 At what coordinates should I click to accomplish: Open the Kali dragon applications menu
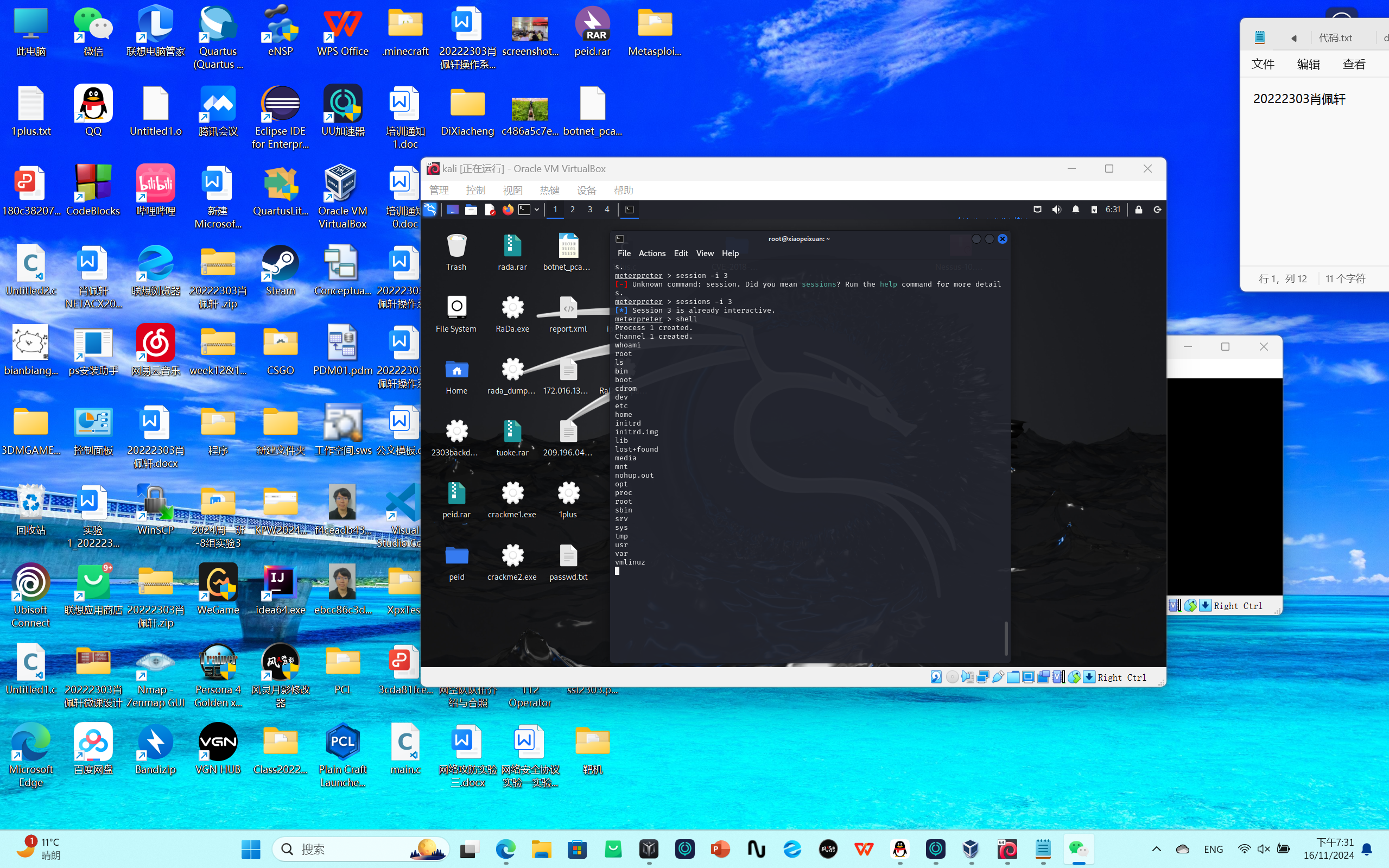pyautogui.click(x=430, y=210)
